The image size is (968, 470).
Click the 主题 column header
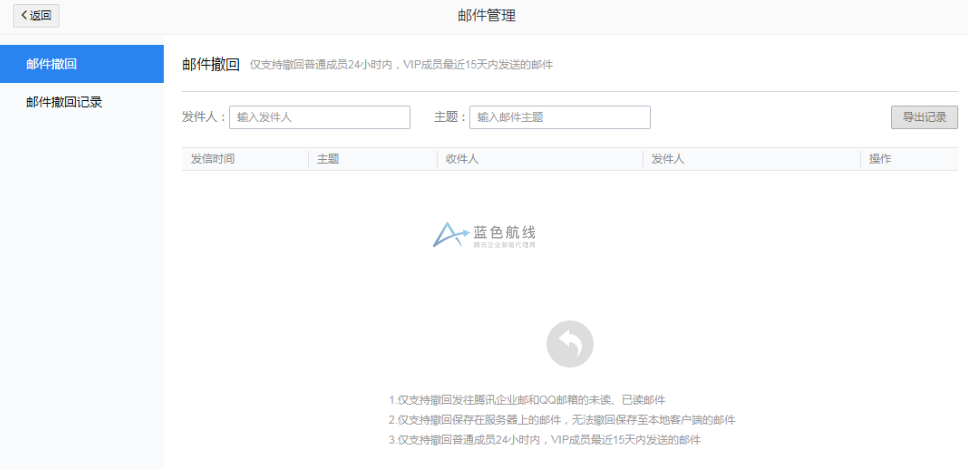click(328, 159)
